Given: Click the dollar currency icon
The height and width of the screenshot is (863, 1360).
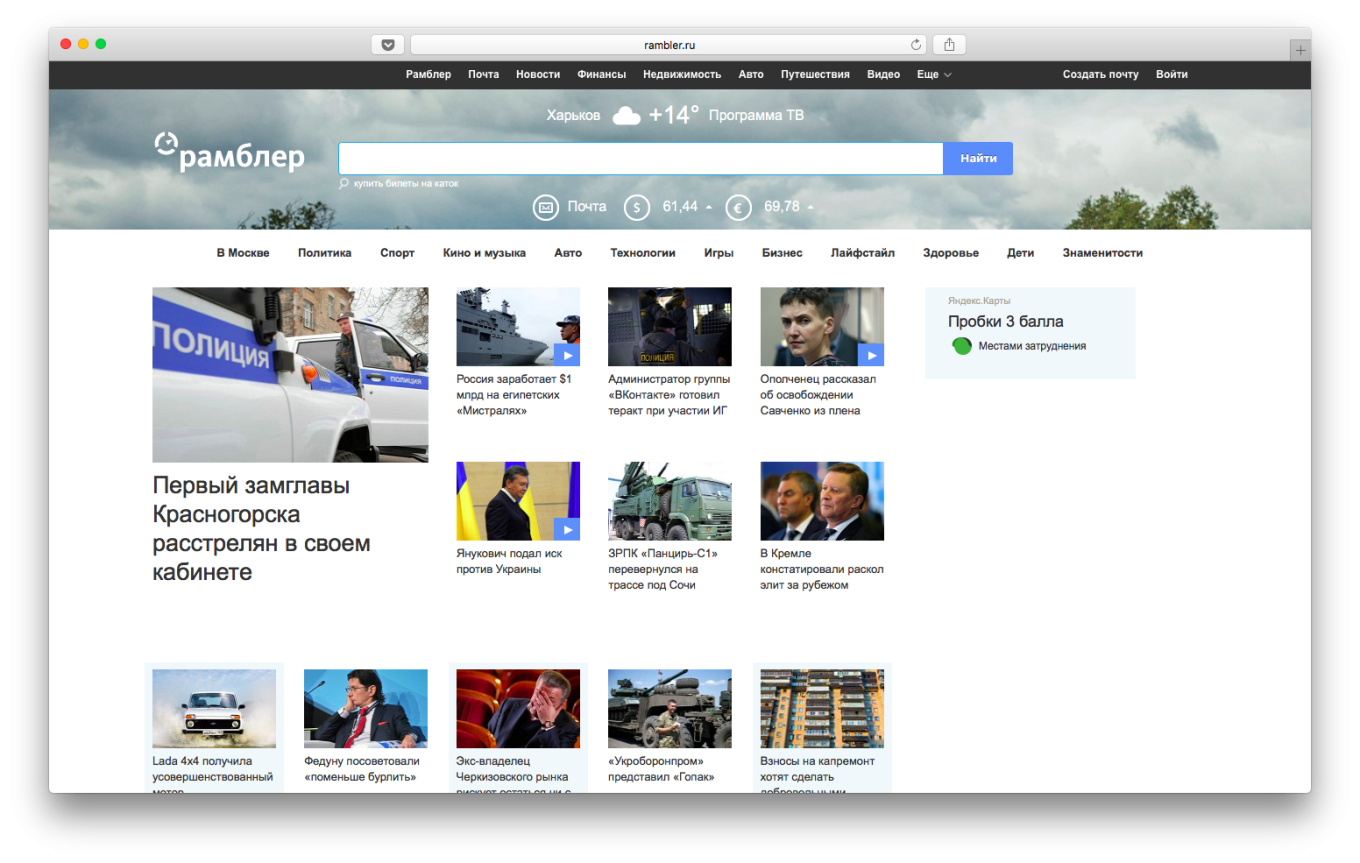Looking at the screenshot, I should tap(637, 207).
